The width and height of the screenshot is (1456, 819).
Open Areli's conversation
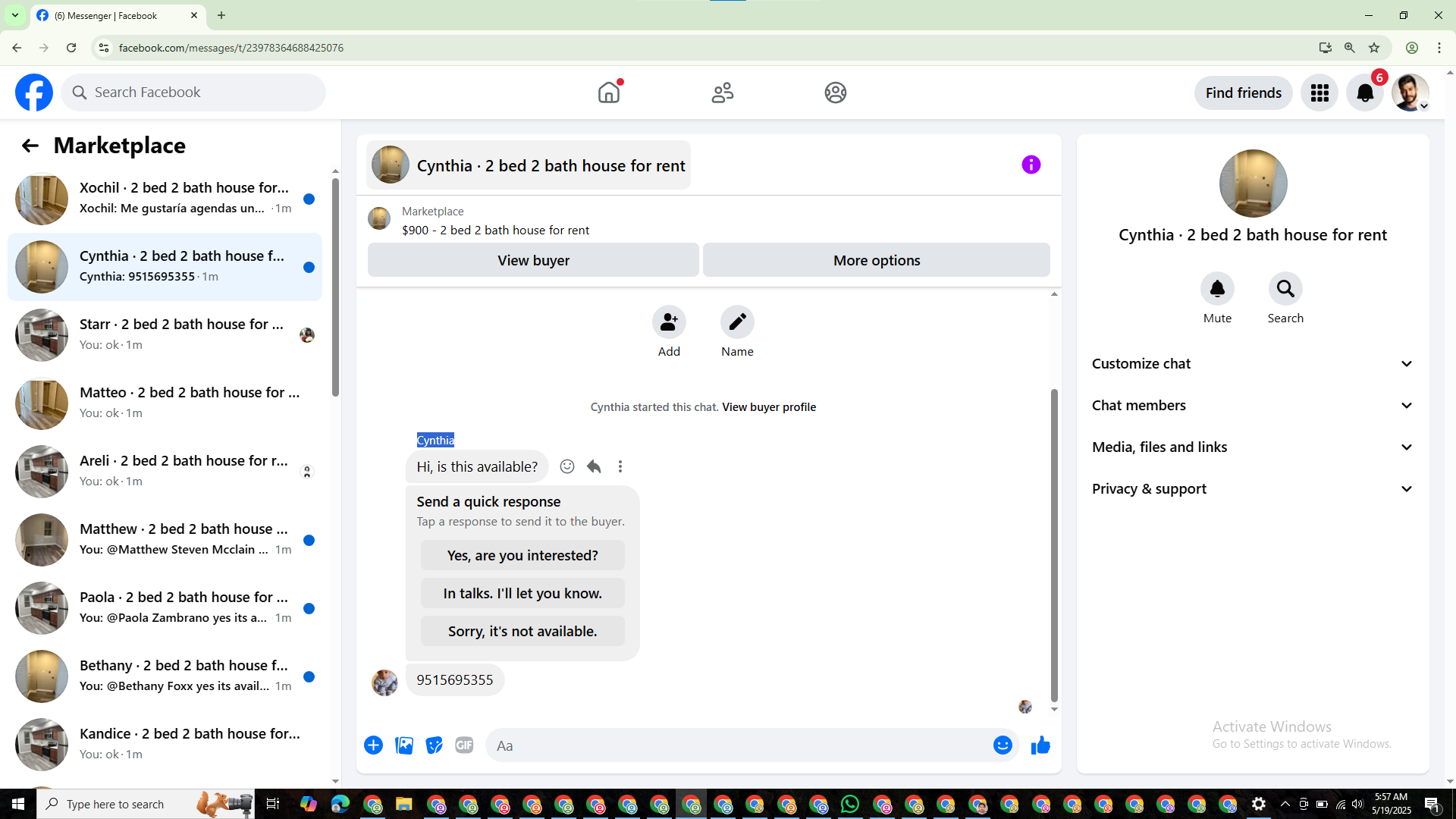coord(165,472)
